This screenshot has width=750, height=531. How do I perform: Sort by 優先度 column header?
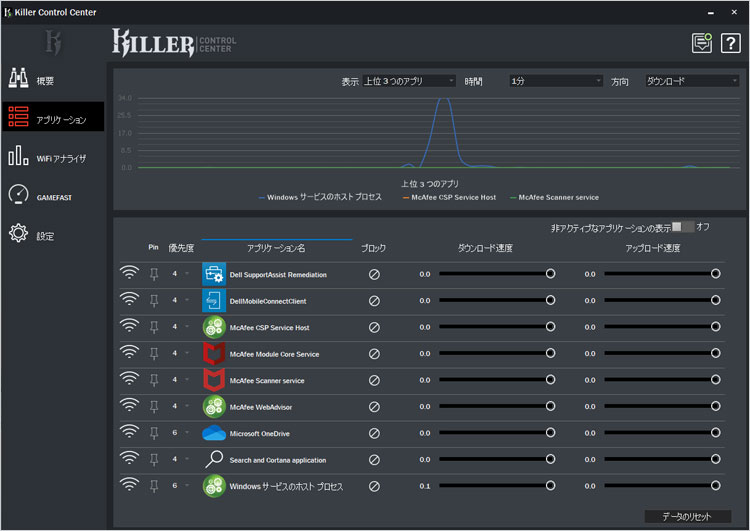coord(181,248)
